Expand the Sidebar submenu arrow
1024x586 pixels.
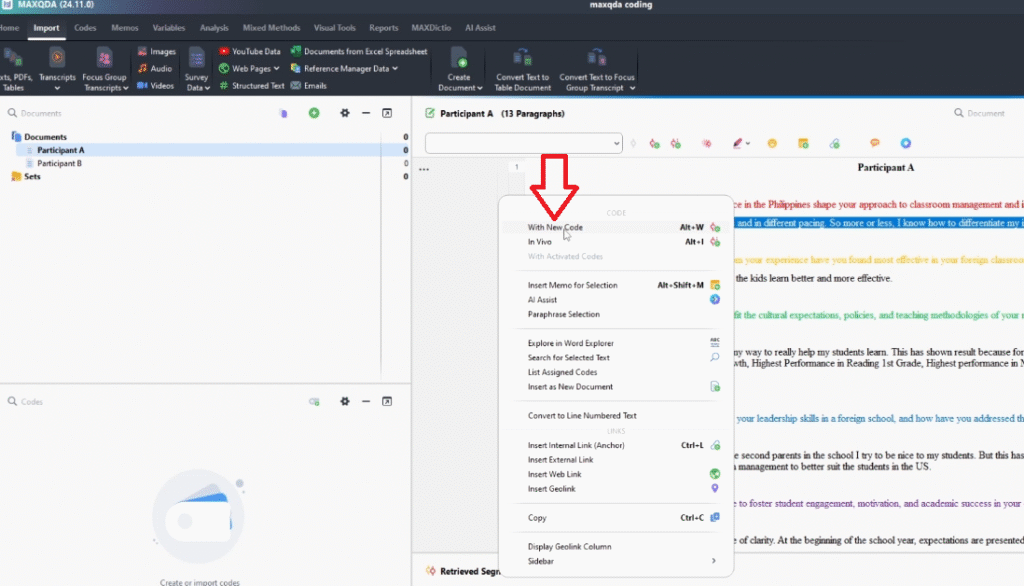tap(713, 561)
